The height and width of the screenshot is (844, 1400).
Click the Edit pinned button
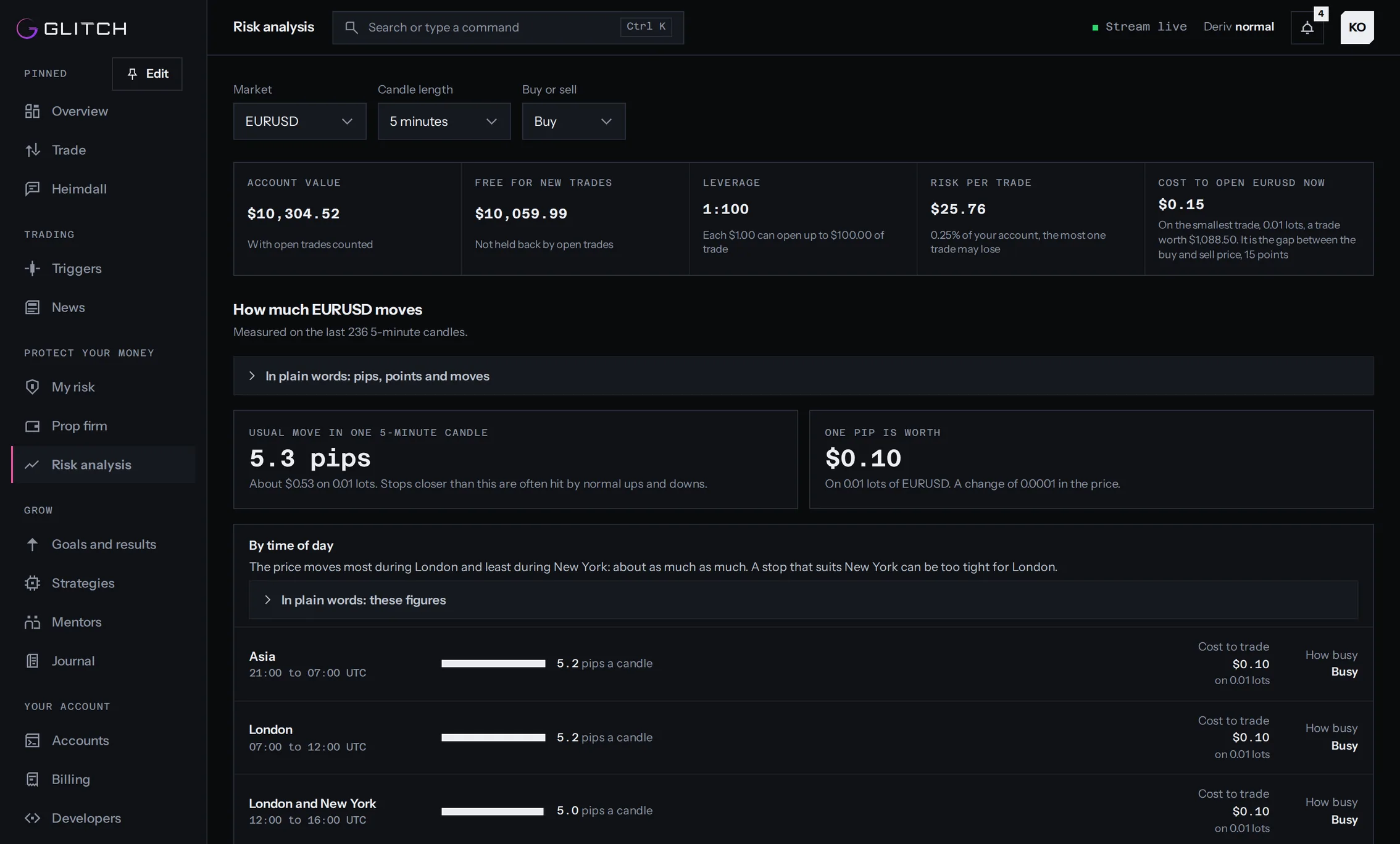tap(147, 74)
